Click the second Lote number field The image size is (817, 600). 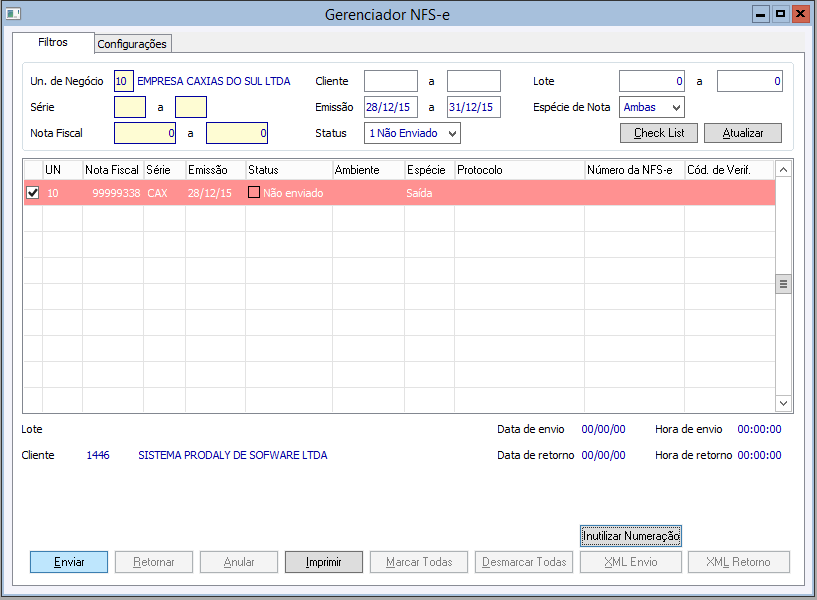[750, 81]
